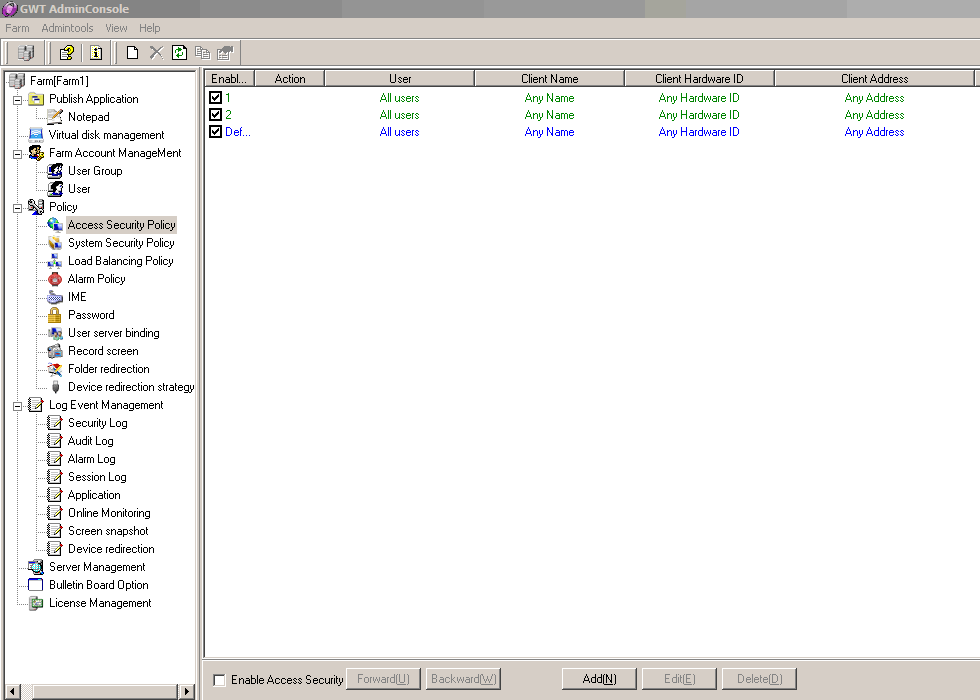980x700 pixels.
Task: Toggle the checkbox for policy 2
Action: pos(215,115)
